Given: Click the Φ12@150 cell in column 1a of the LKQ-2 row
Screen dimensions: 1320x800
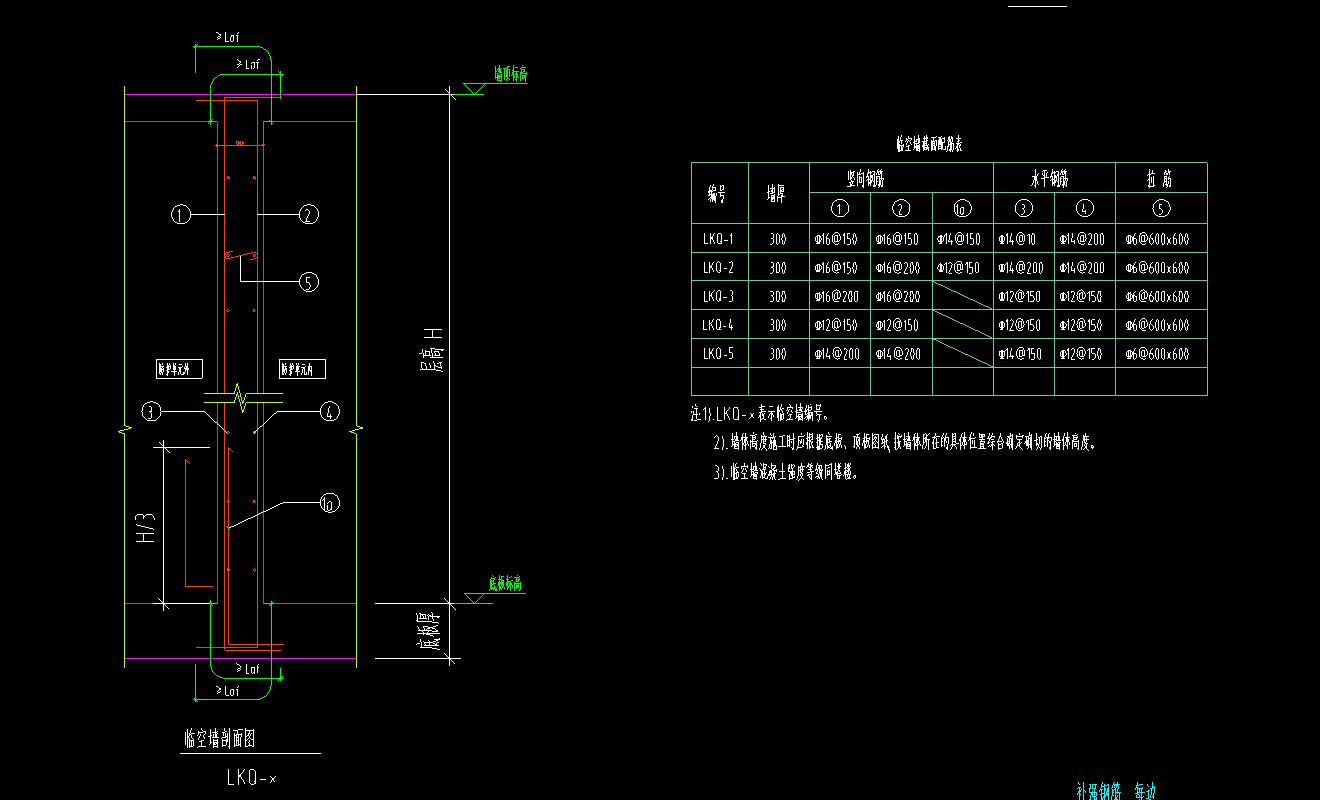Looking at the screenshot, I should [962, 268].
